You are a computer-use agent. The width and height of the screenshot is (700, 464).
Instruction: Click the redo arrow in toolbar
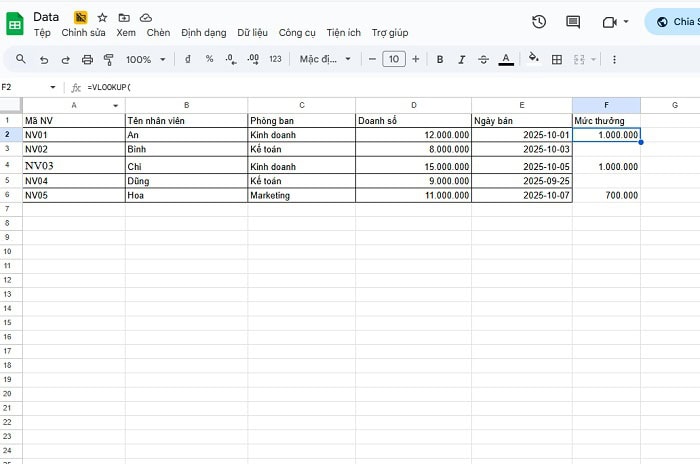tap(65, 60)
